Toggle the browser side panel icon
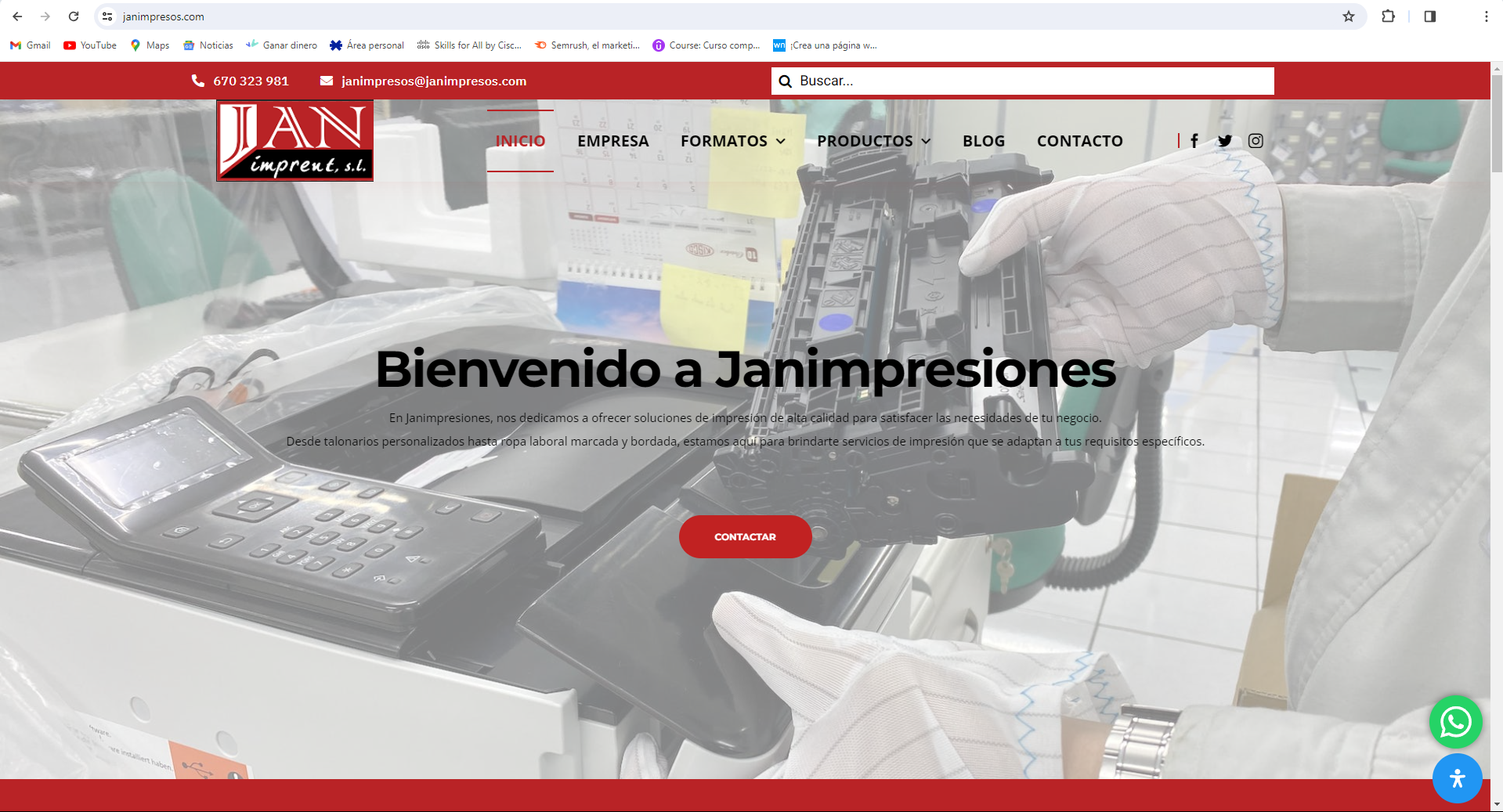 (1430, 16)
